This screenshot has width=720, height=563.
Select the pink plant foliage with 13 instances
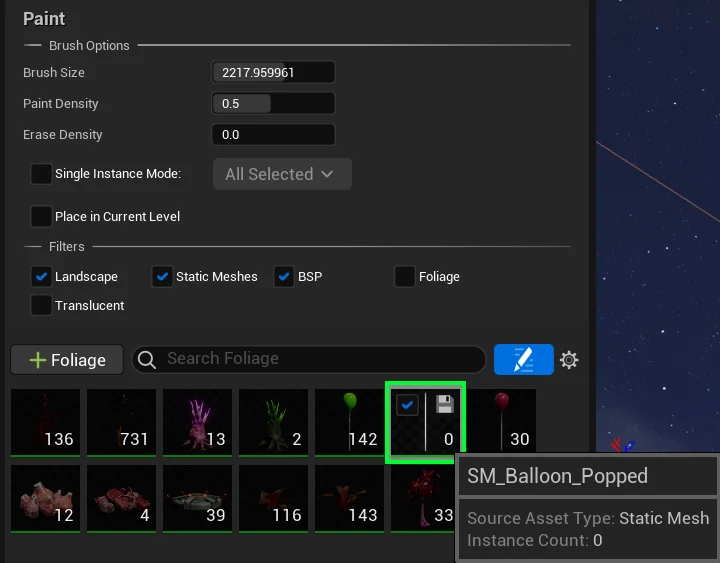click(x=197, y=422)
